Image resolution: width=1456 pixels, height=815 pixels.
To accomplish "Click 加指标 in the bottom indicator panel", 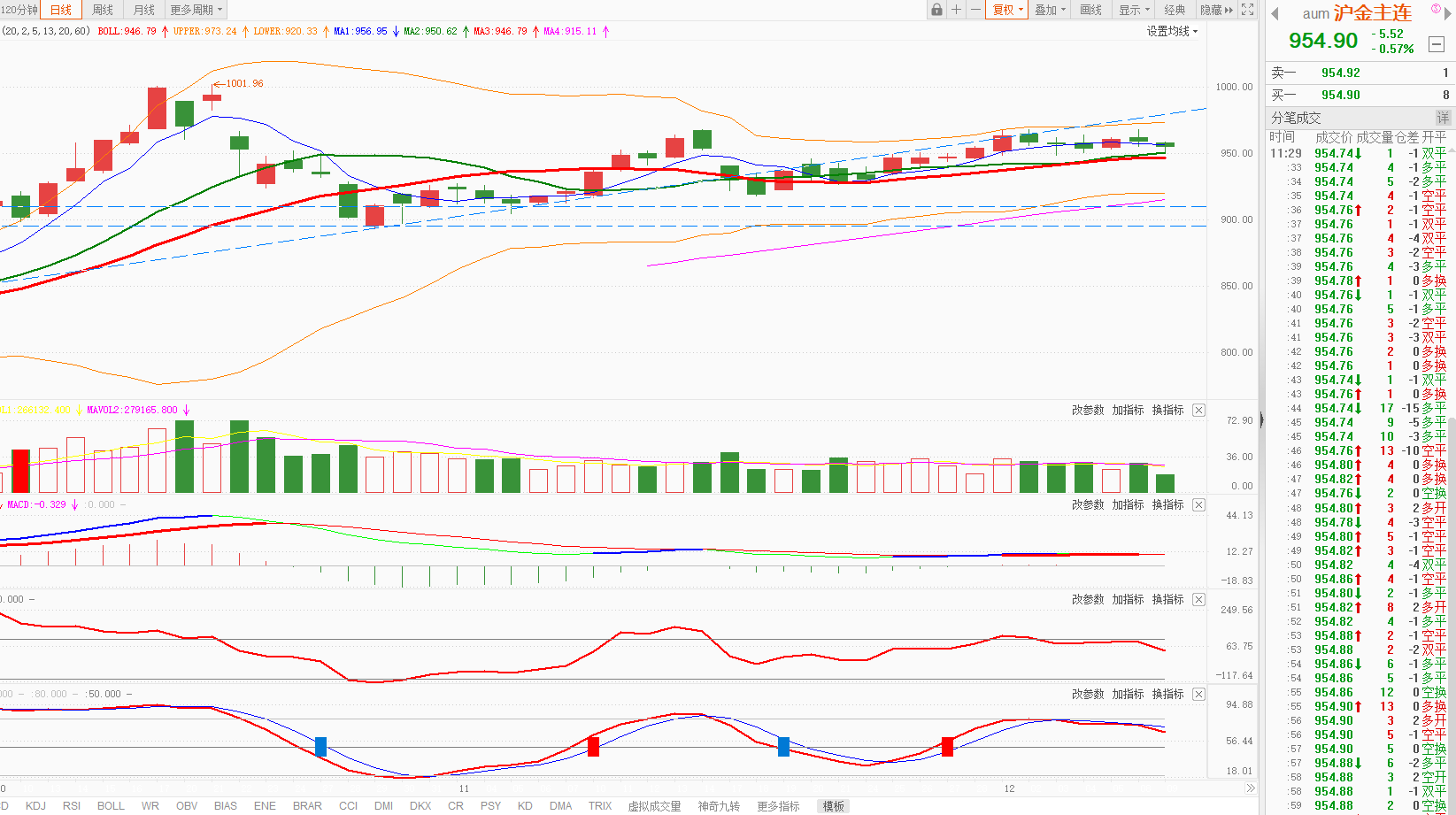I will point(1128,694).
